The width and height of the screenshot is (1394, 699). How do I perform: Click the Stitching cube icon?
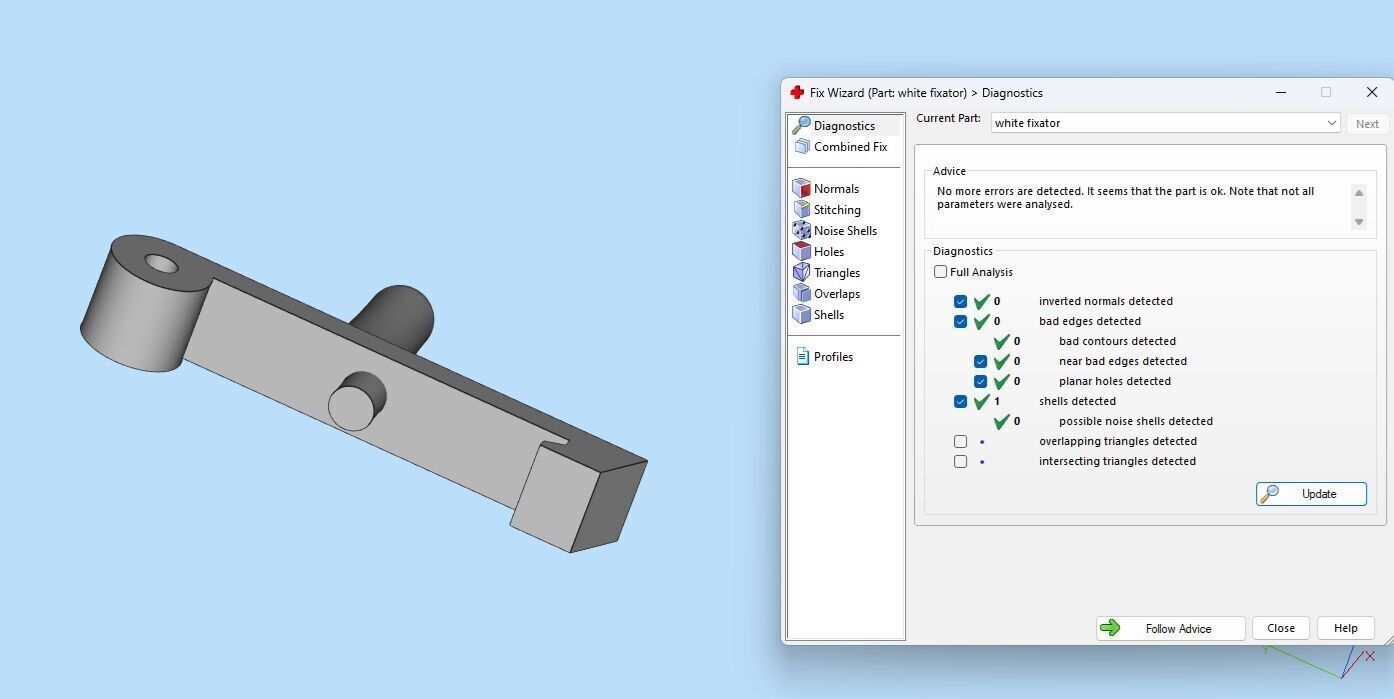point(801,209)
